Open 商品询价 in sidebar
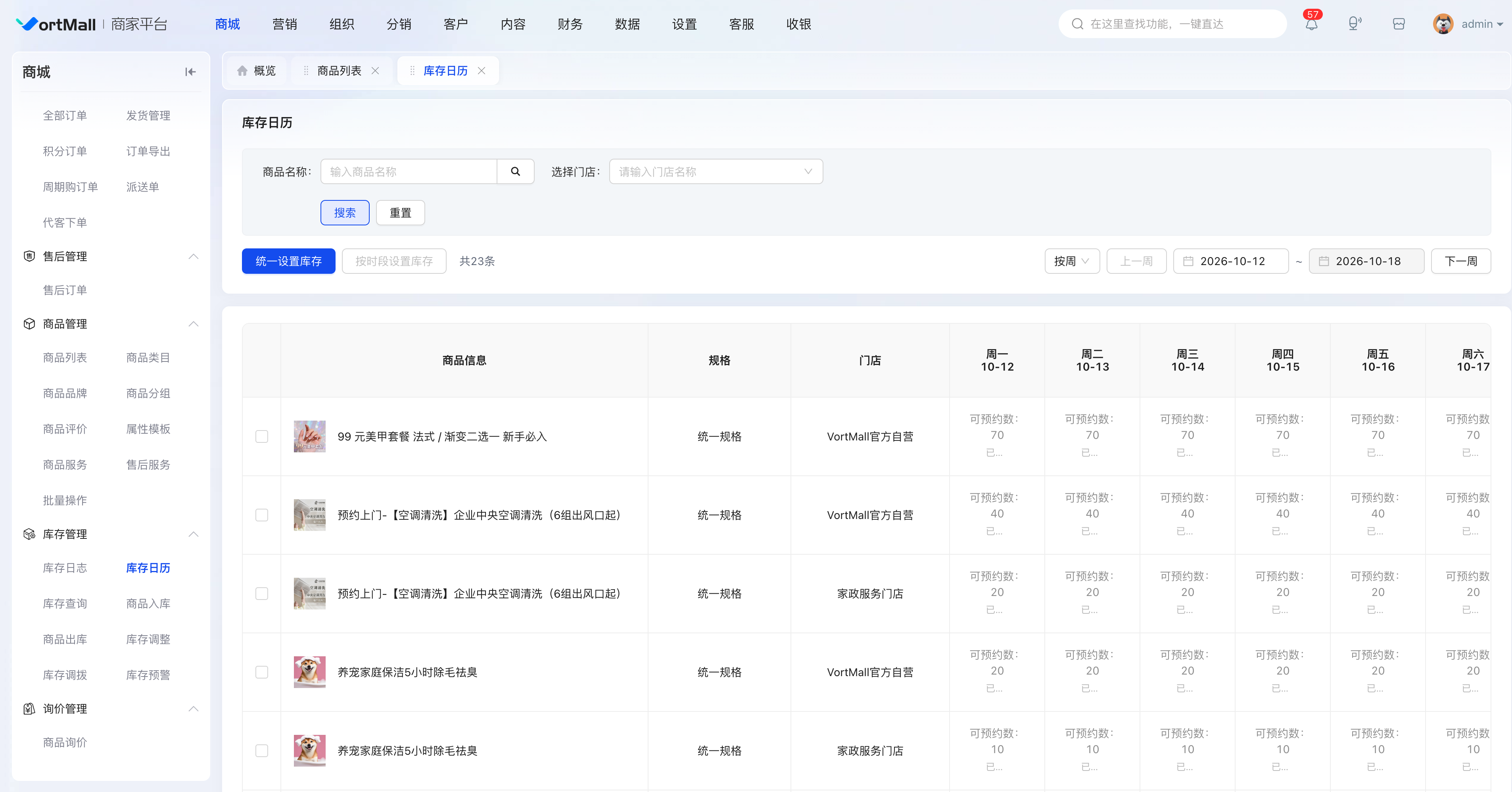The height and width of the screenshot is (792, 1512). pyautogui.click(x=65, y=743)
